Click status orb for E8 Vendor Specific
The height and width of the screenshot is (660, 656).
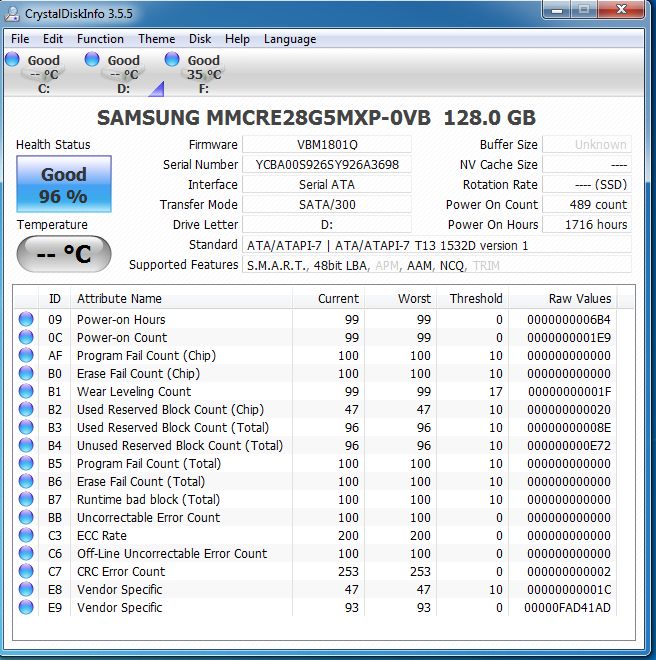tap(26, 589)
